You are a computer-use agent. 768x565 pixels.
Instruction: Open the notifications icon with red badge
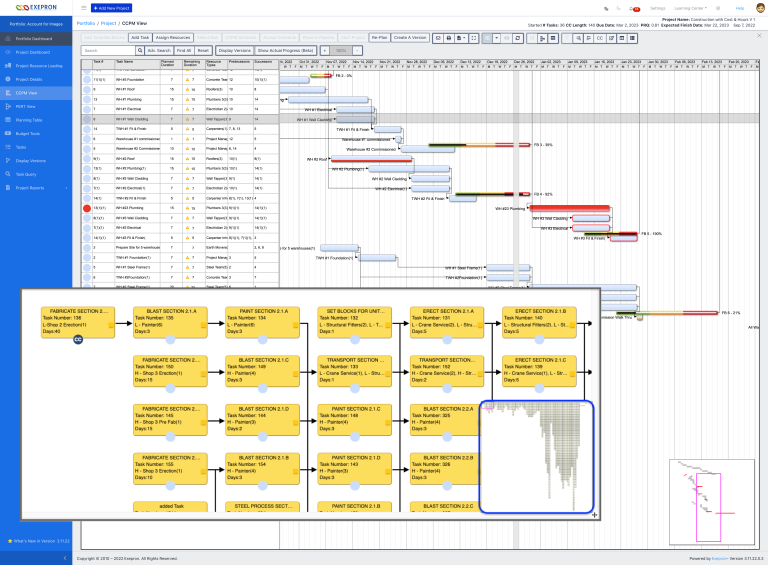633,7
